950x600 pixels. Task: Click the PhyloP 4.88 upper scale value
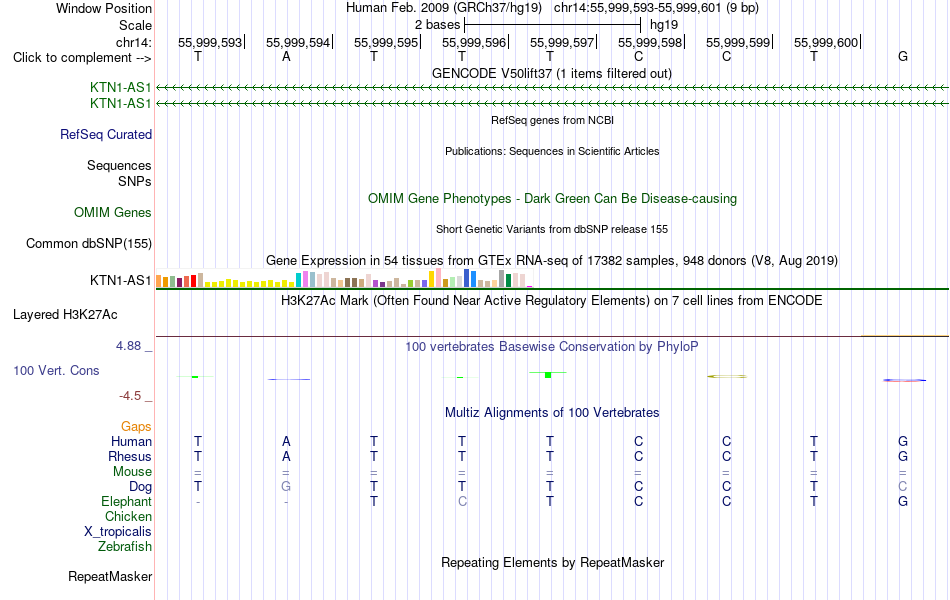[x=128, y=345]
